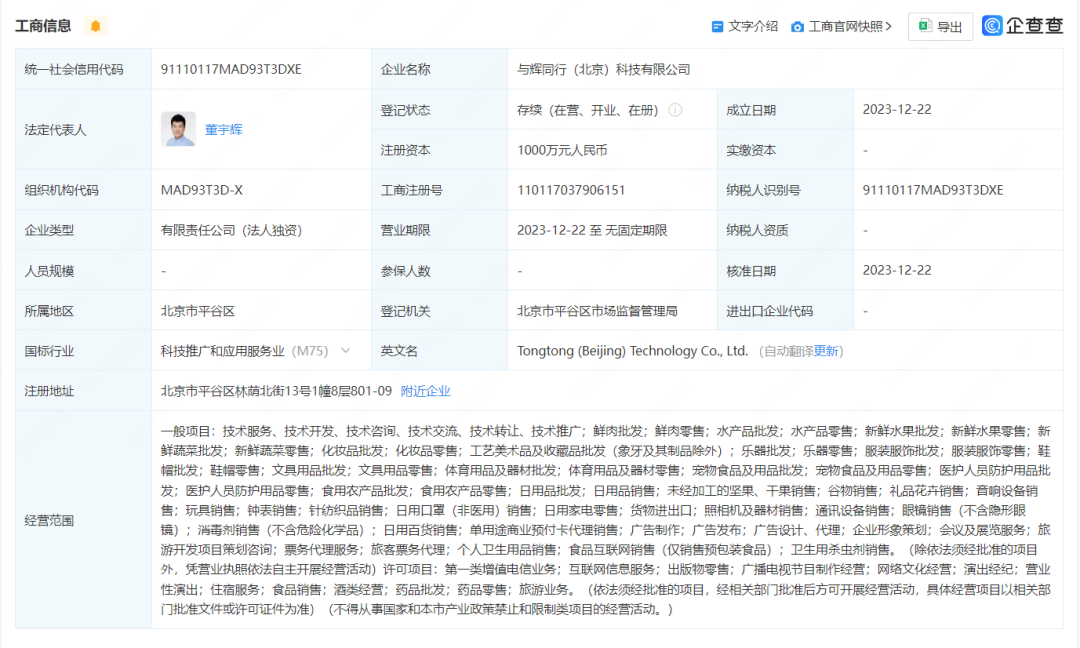Click the Excel icon in the 导出 button
The width and height of the screenshot is (1080, 648).
[925, 27]
